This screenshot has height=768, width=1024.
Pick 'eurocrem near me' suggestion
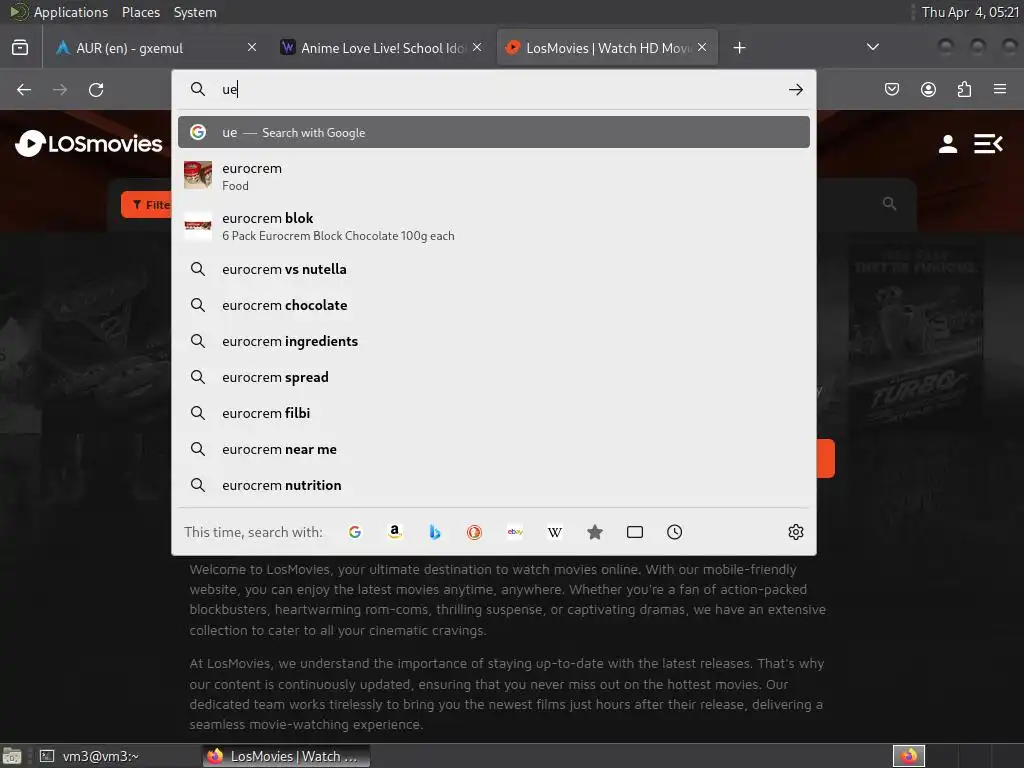pos(494,449)
